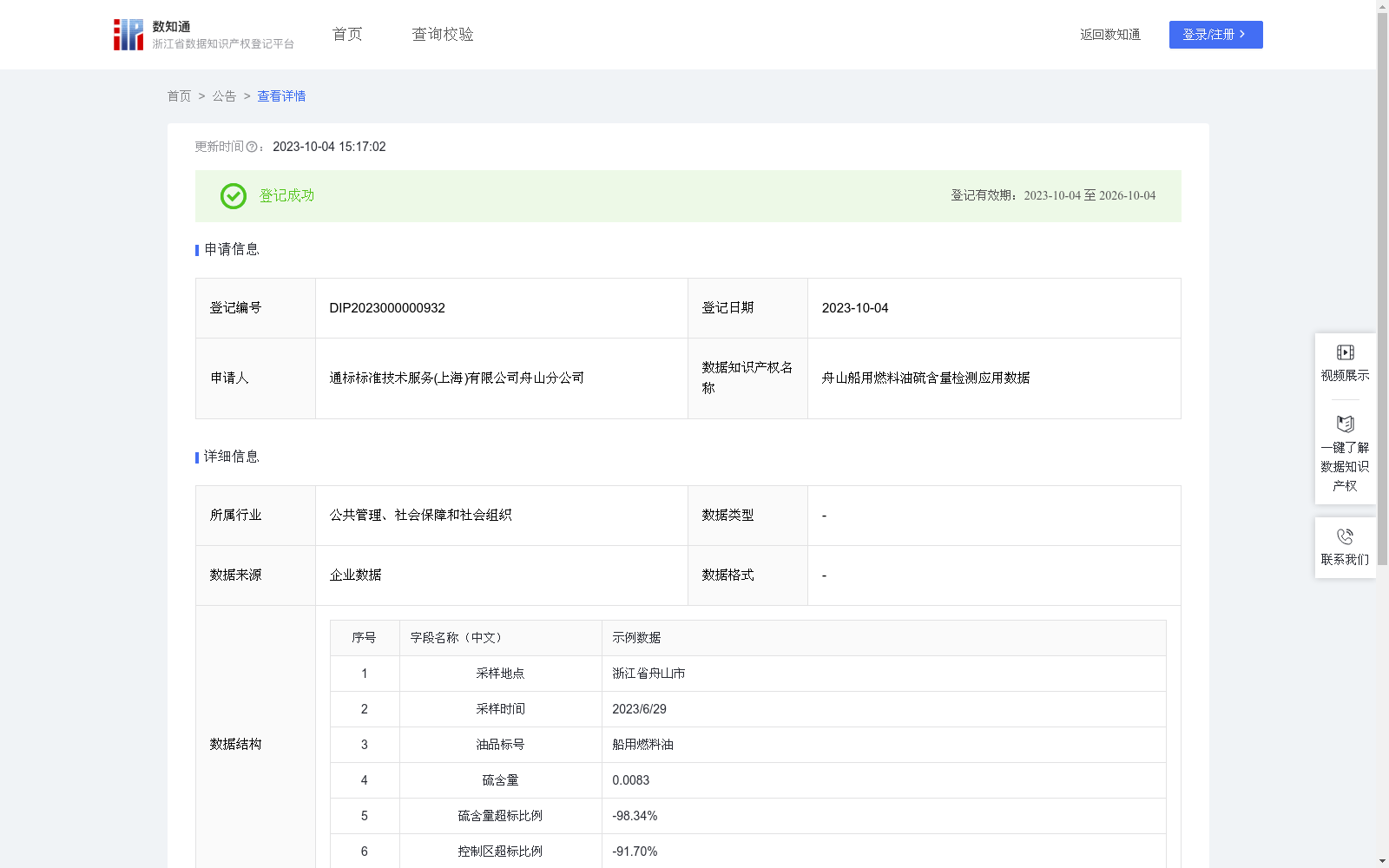Screen dimensions: 1389x868
Task: Click the 控制区超标比例 field name cell
Action: point(500,852)
